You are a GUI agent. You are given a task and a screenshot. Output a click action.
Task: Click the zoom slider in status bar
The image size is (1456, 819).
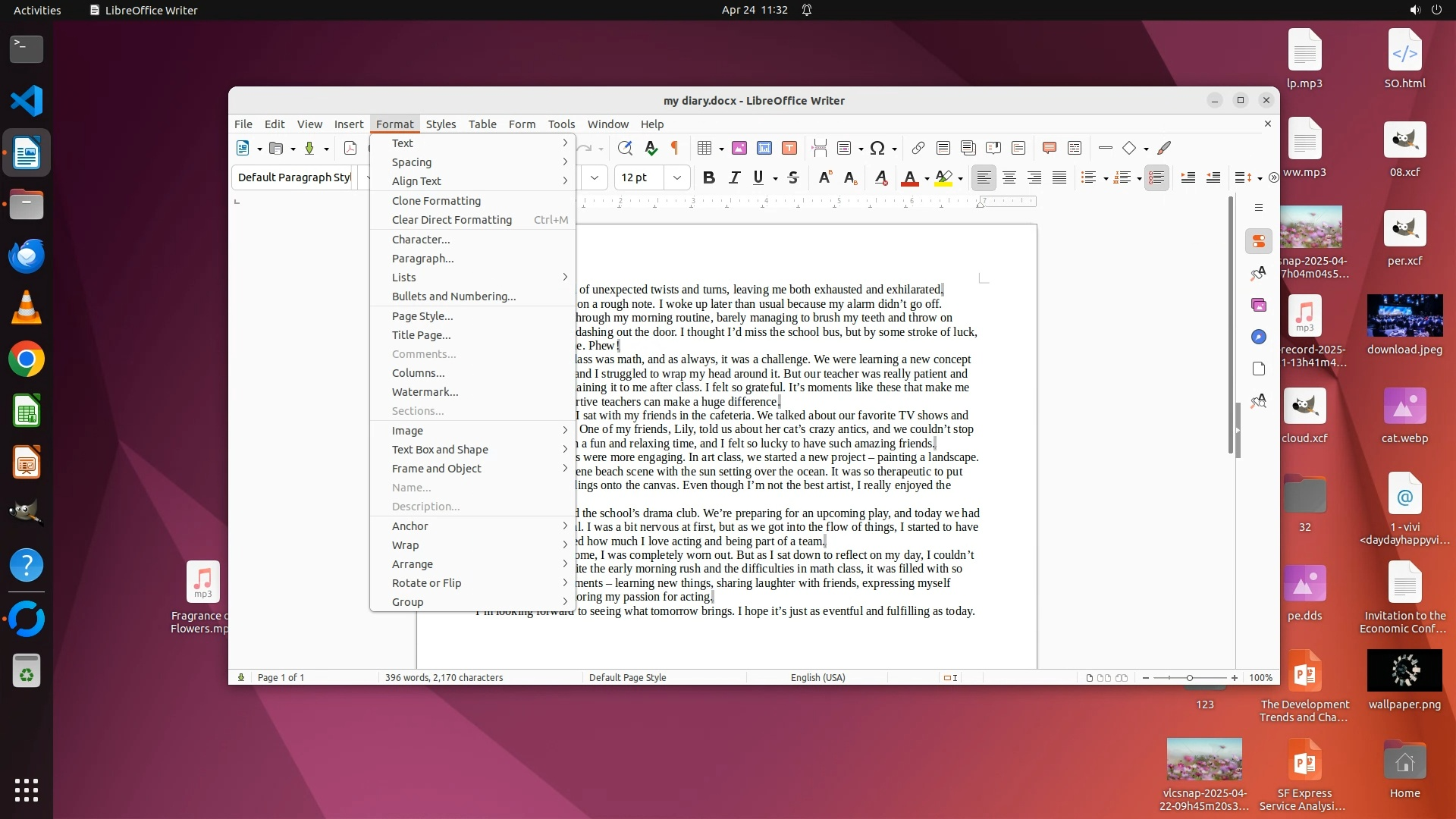coord(1189,677)
